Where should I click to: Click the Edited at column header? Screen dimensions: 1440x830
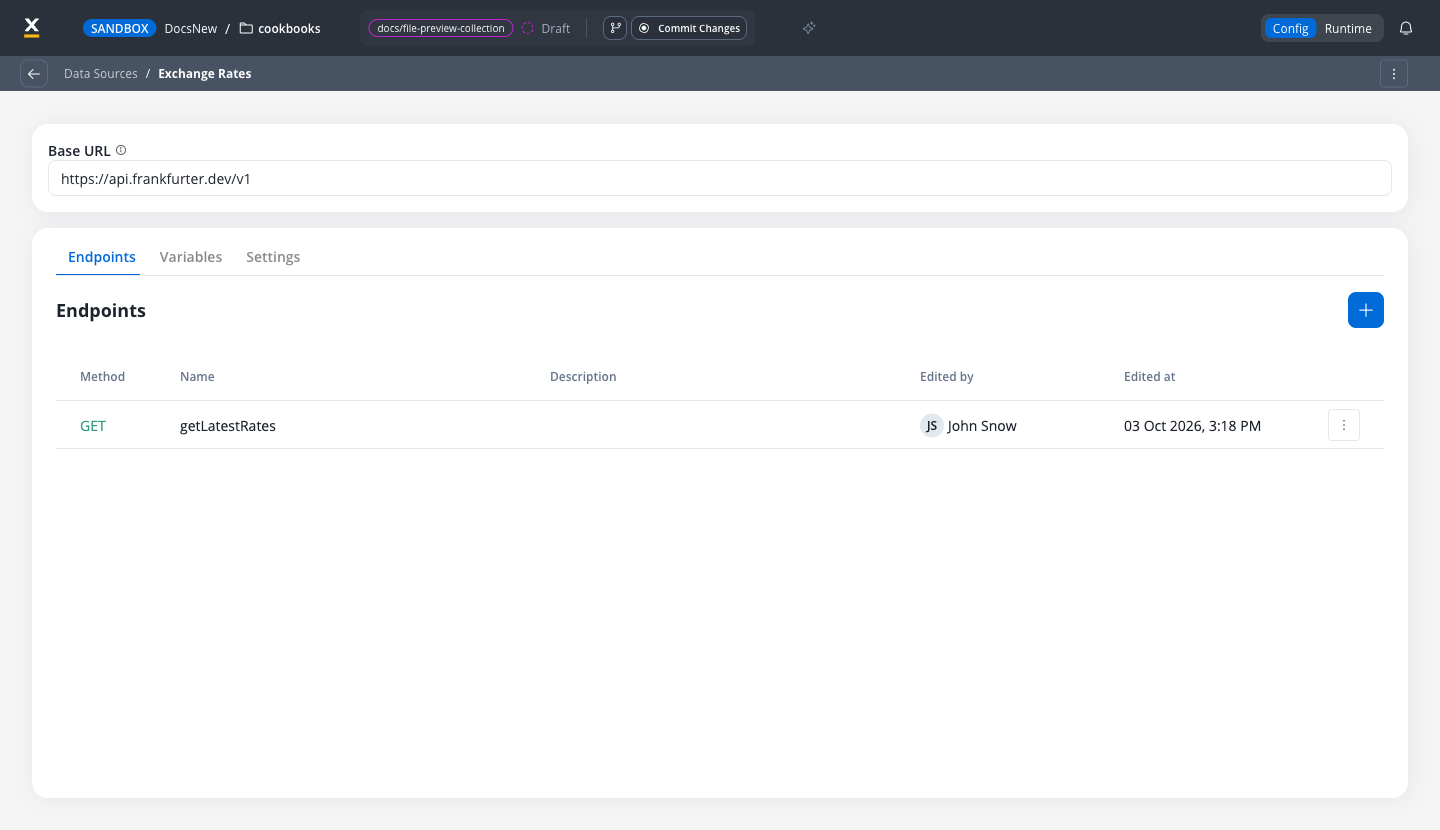coord(1150,377)
